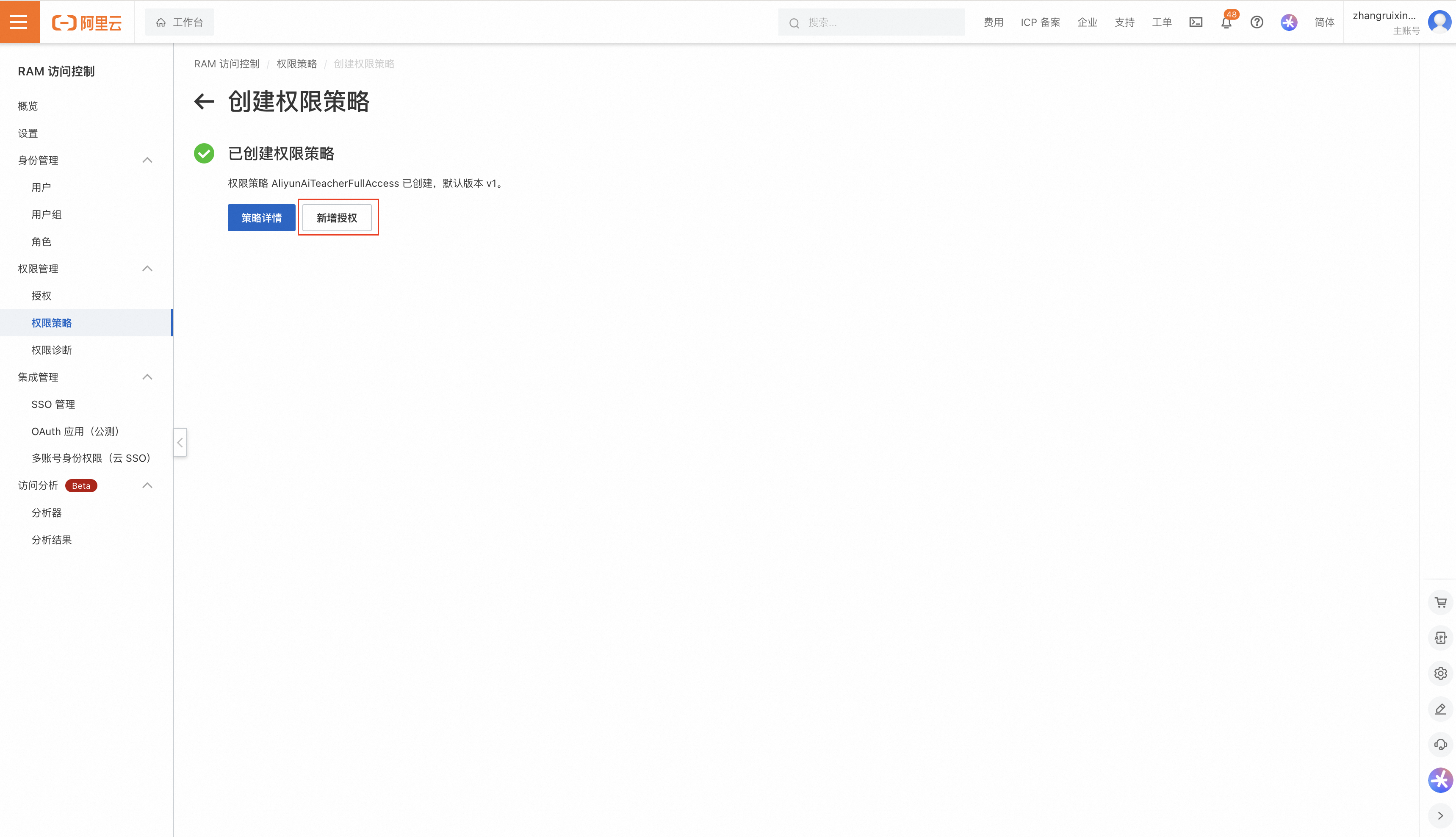
Task: Open the customer service headset icon
Action: [x=1440, y=745]
